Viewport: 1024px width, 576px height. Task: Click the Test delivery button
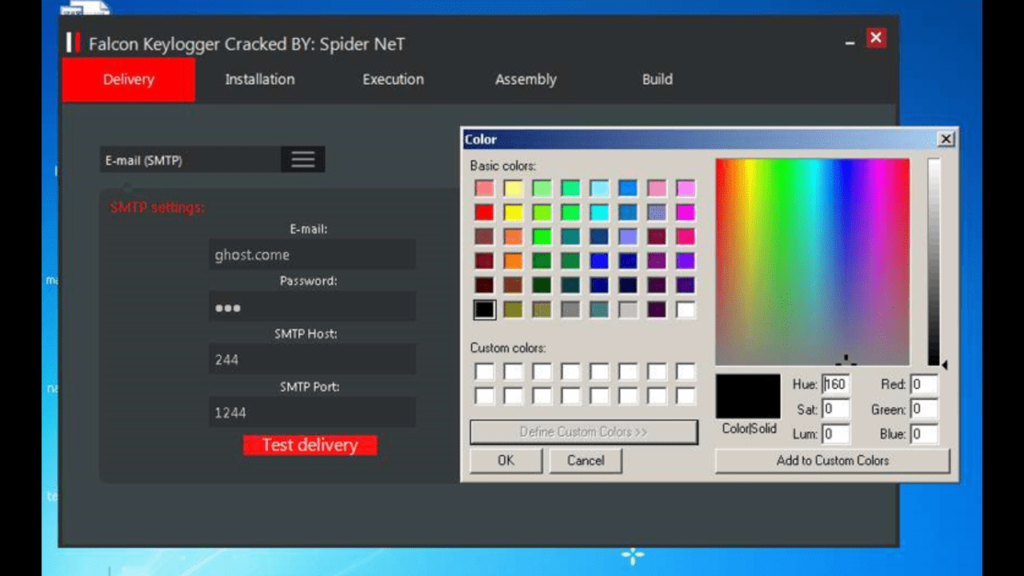pyautogui.click(x=310, y=445)
